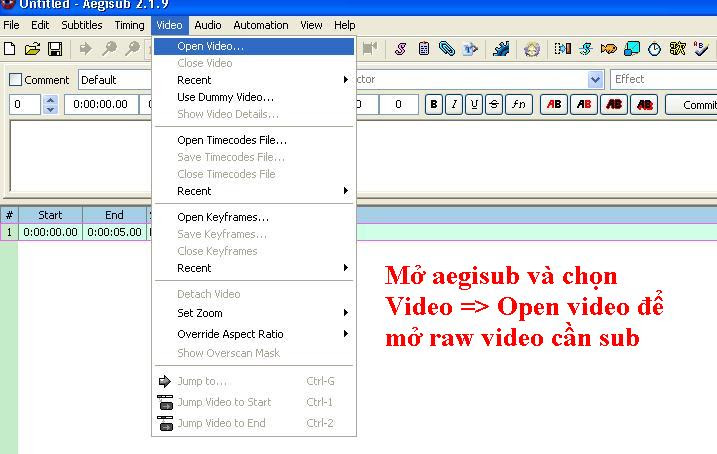Expand Recent submenu below Show Video Details
Screen dimensions: 717x454
pyautogui.click(x=254, y=80)
